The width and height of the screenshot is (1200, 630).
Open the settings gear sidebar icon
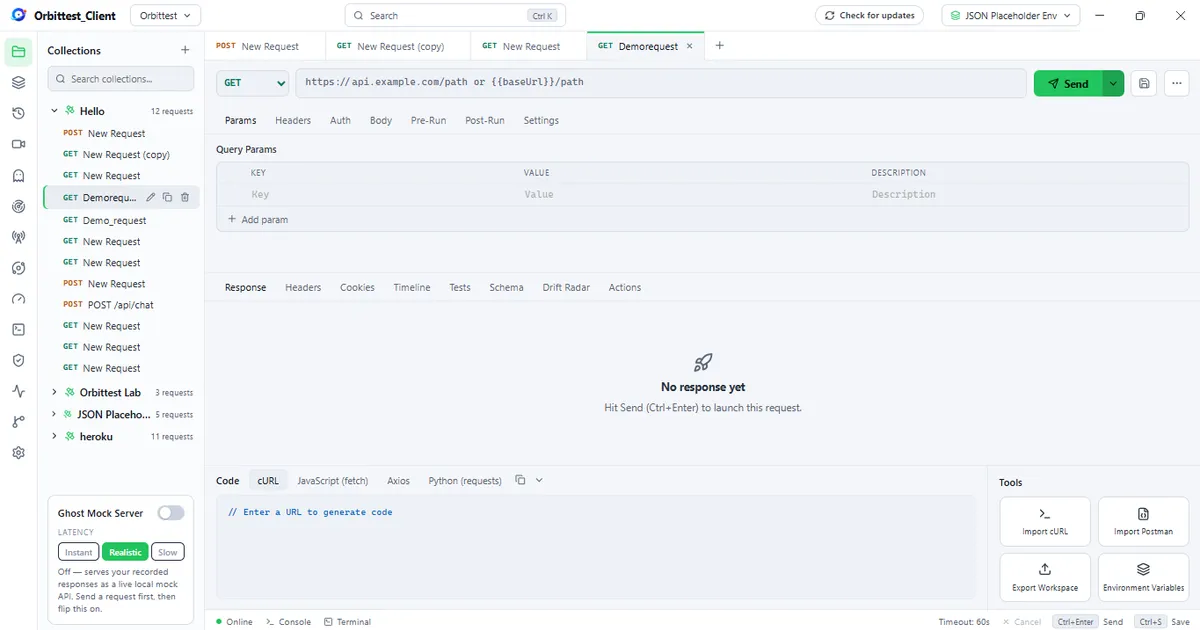coord(18,453)
